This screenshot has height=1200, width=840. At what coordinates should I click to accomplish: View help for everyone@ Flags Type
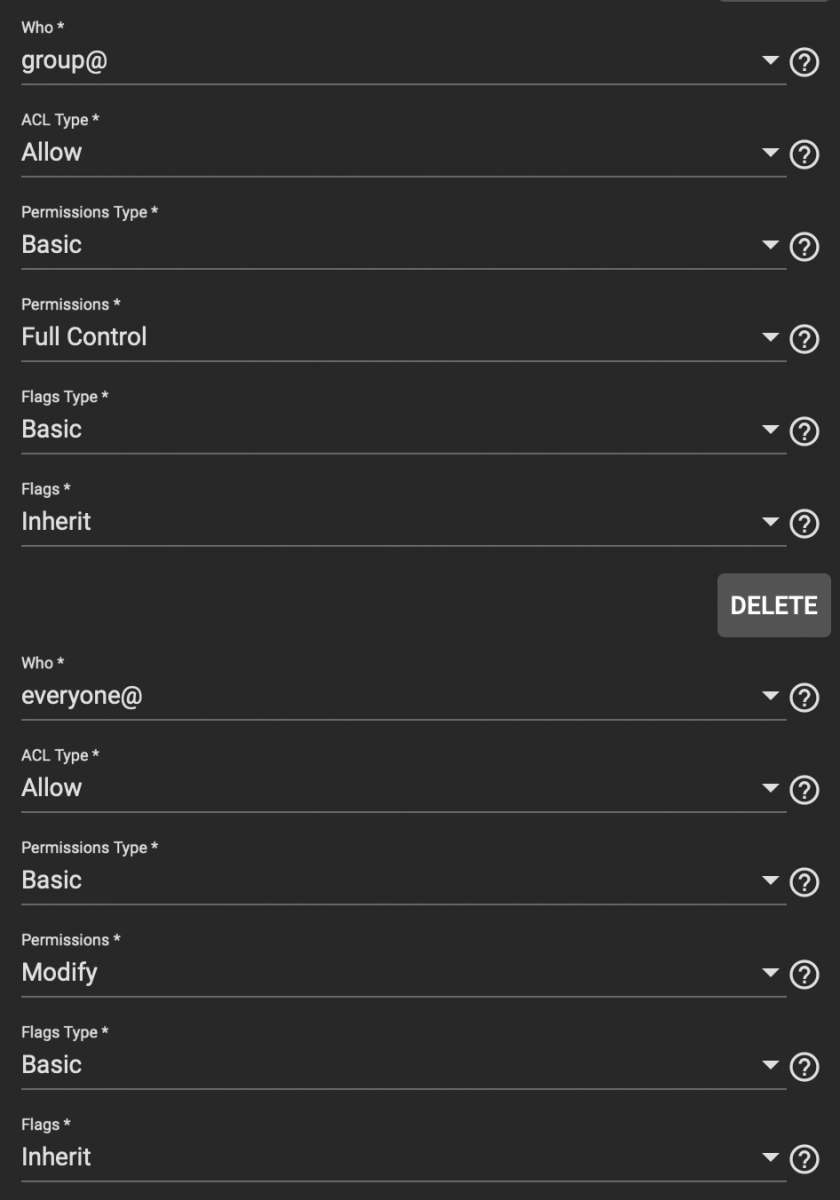click(804, 1067)
